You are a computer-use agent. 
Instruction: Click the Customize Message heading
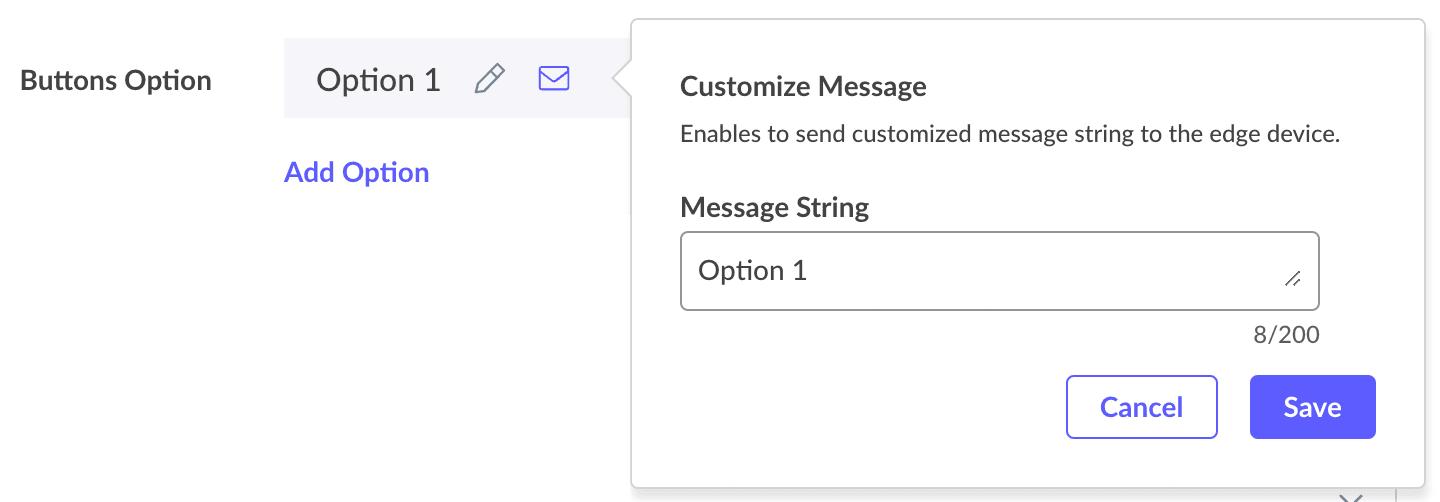tap(803, 86)
